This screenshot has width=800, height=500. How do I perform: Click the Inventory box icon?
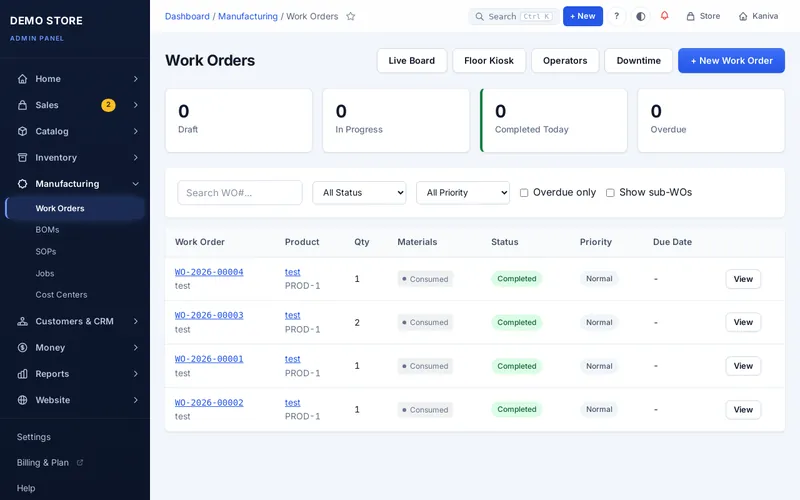click(x=22, y=158)
